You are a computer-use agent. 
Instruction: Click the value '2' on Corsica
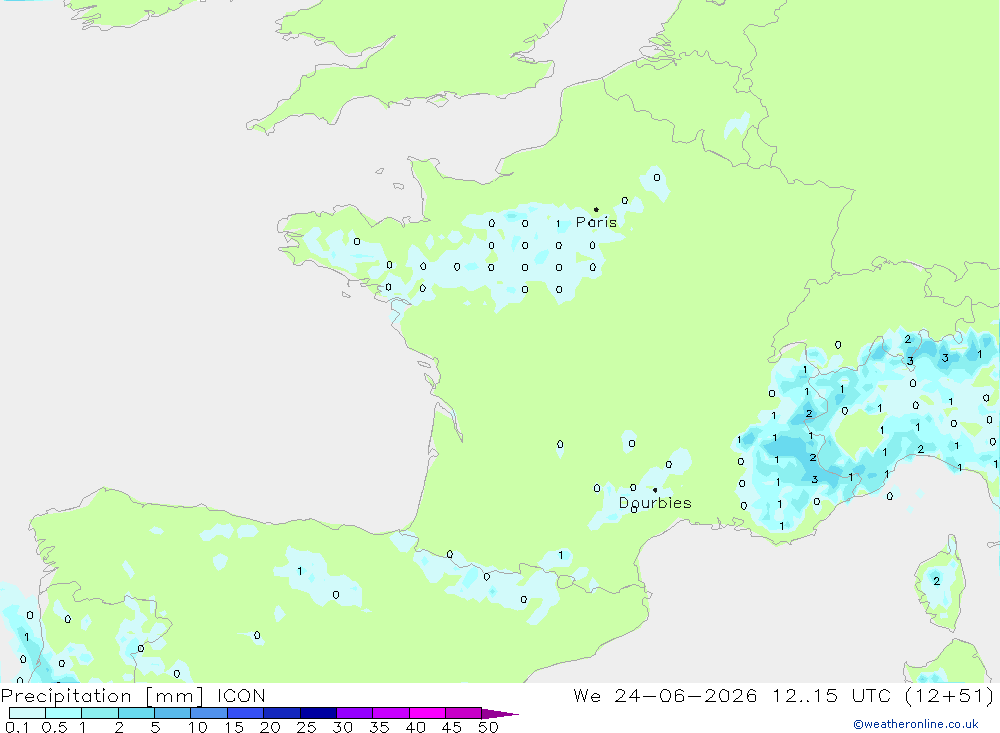(936, 581)
